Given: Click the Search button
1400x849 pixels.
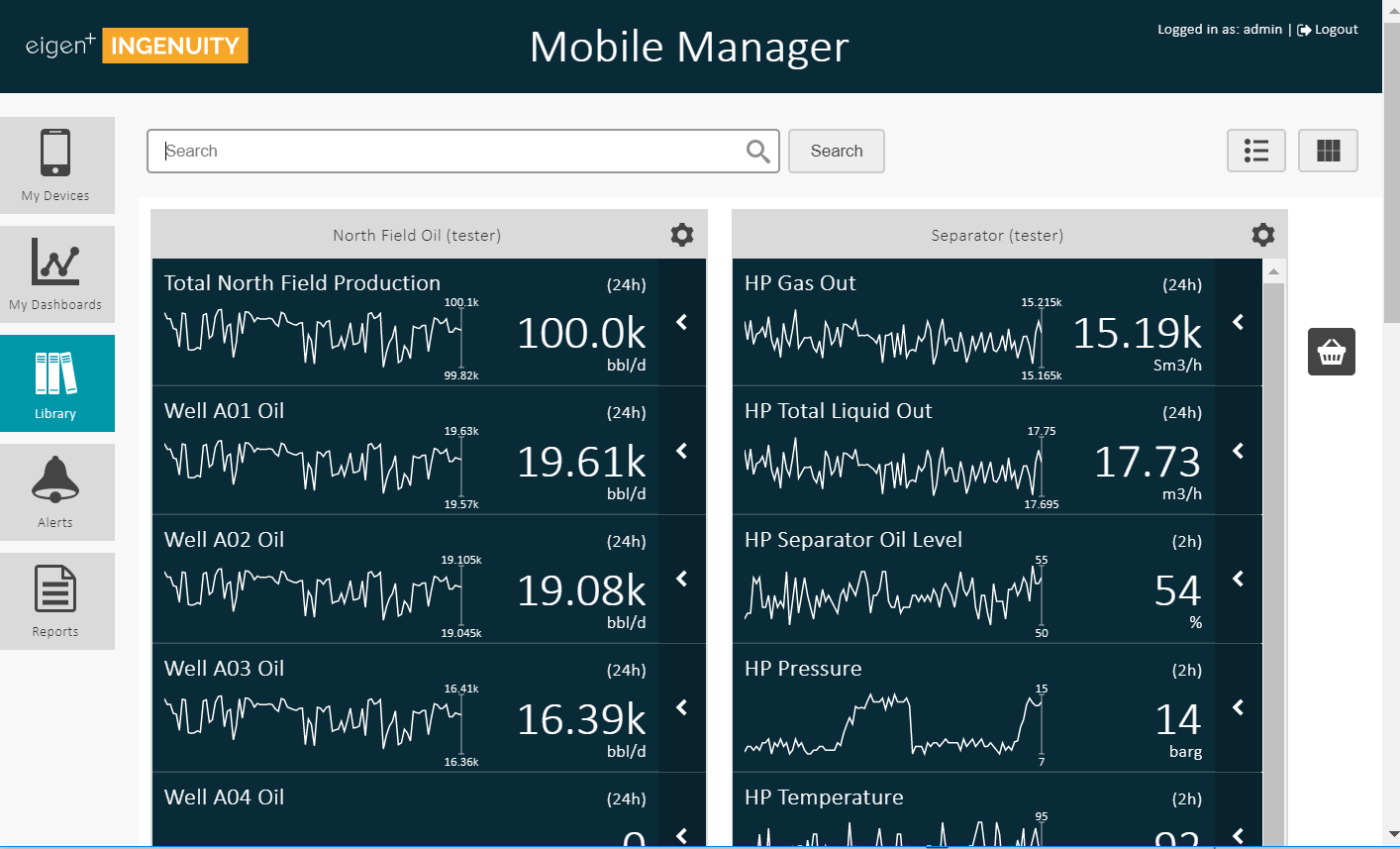Looking at the screenshot, I should pos(837,151).
